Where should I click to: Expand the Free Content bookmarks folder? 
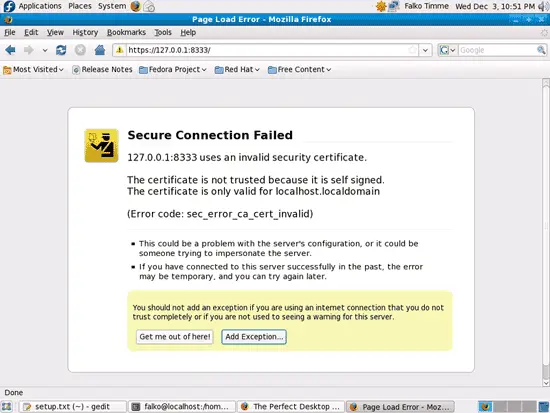300,69
